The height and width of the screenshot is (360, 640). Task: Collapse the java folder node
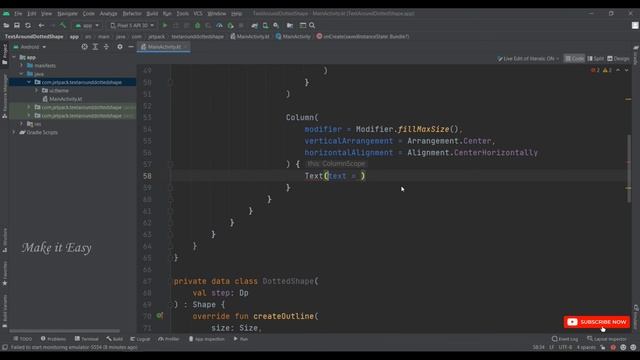22,74
